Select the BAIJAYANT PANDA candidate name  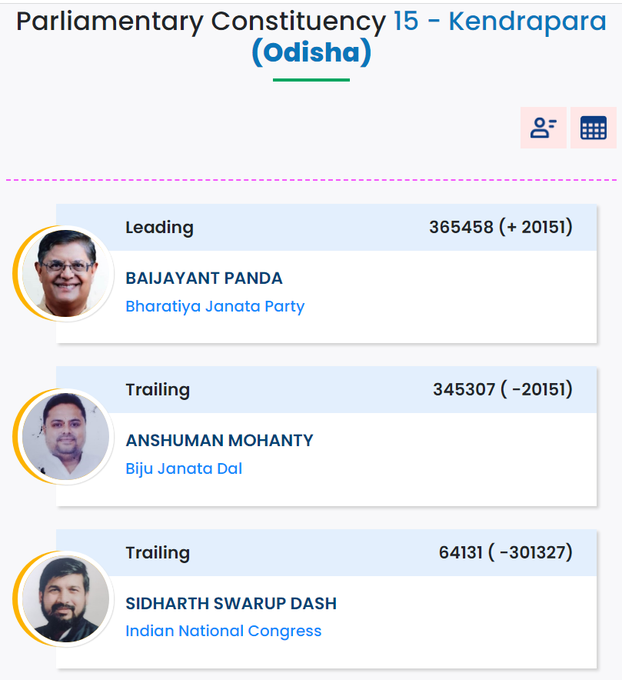(204, 278)
